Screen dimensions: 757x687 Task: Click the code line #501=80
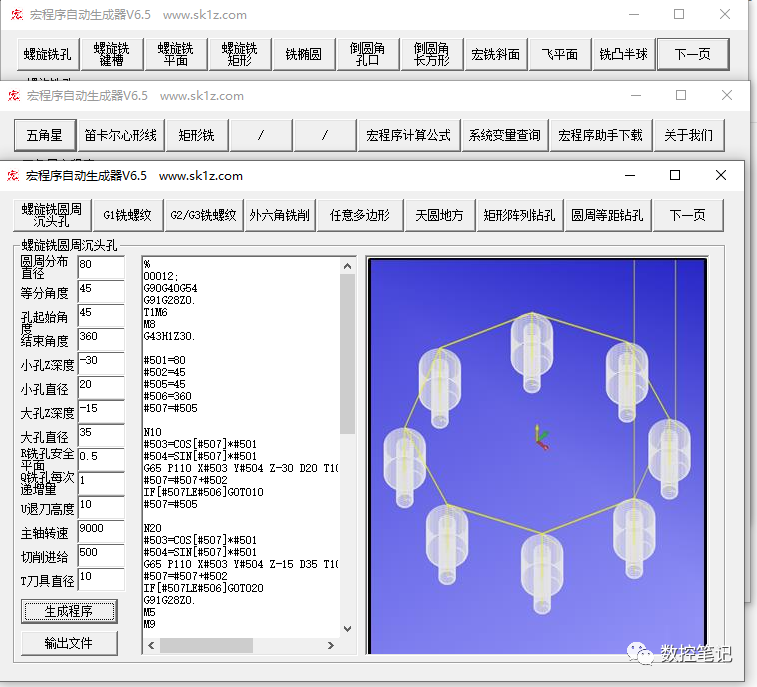pyautogui.click(x=165, y=360)
